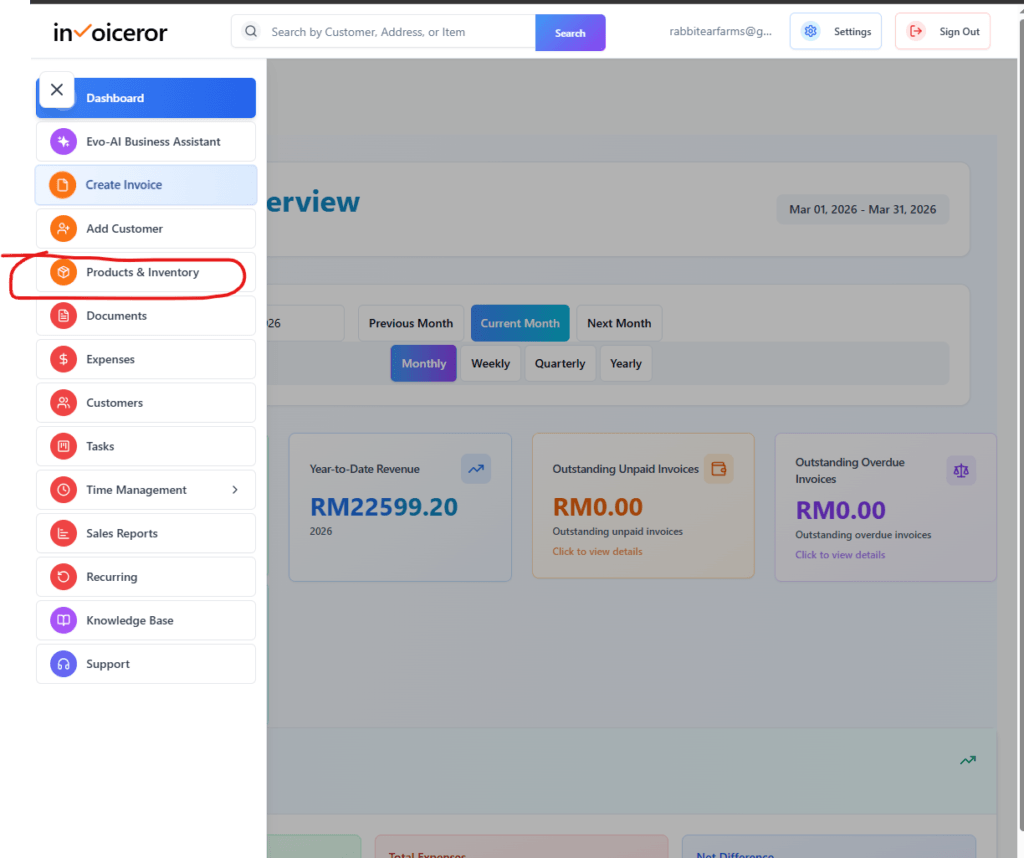Click the Previous Month button
Image resolution: width=1024 pixels, height=858 pixels.
[x=410, y=323]
